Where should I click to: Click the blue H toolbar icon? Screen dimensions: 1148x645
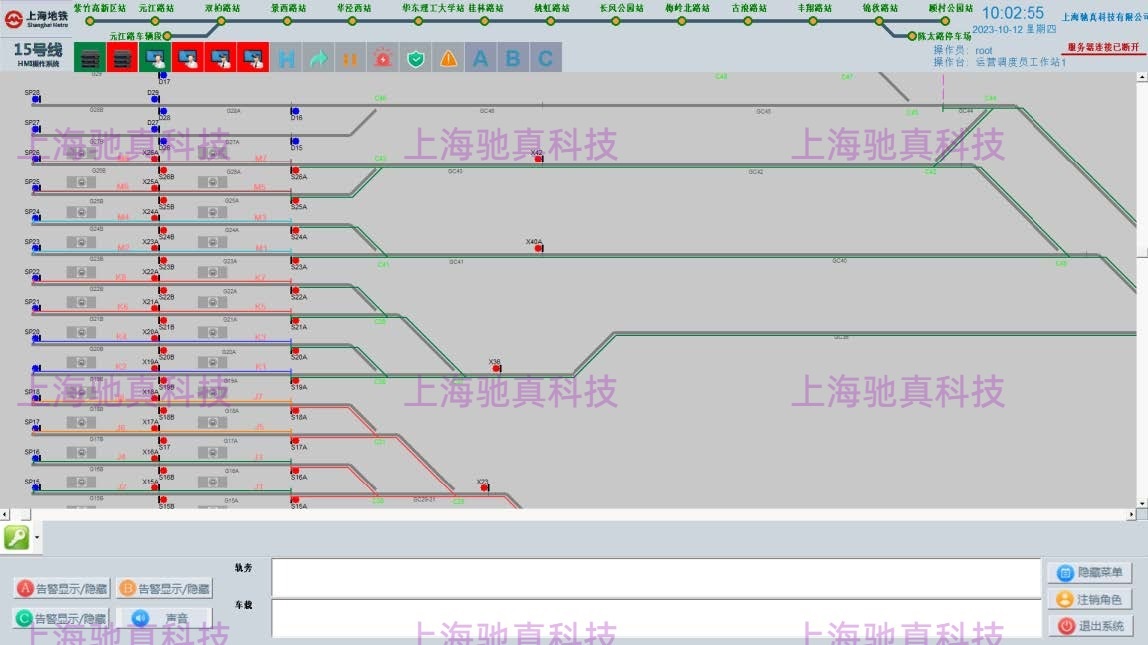point(286,58)
